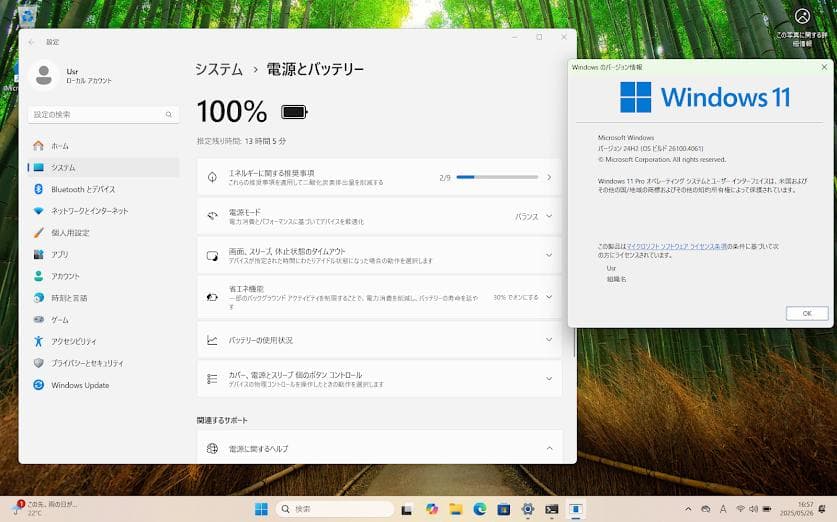Expand バッテリーの使用状況 section
This screenshot has height=522, width=837.
[379, 340]
